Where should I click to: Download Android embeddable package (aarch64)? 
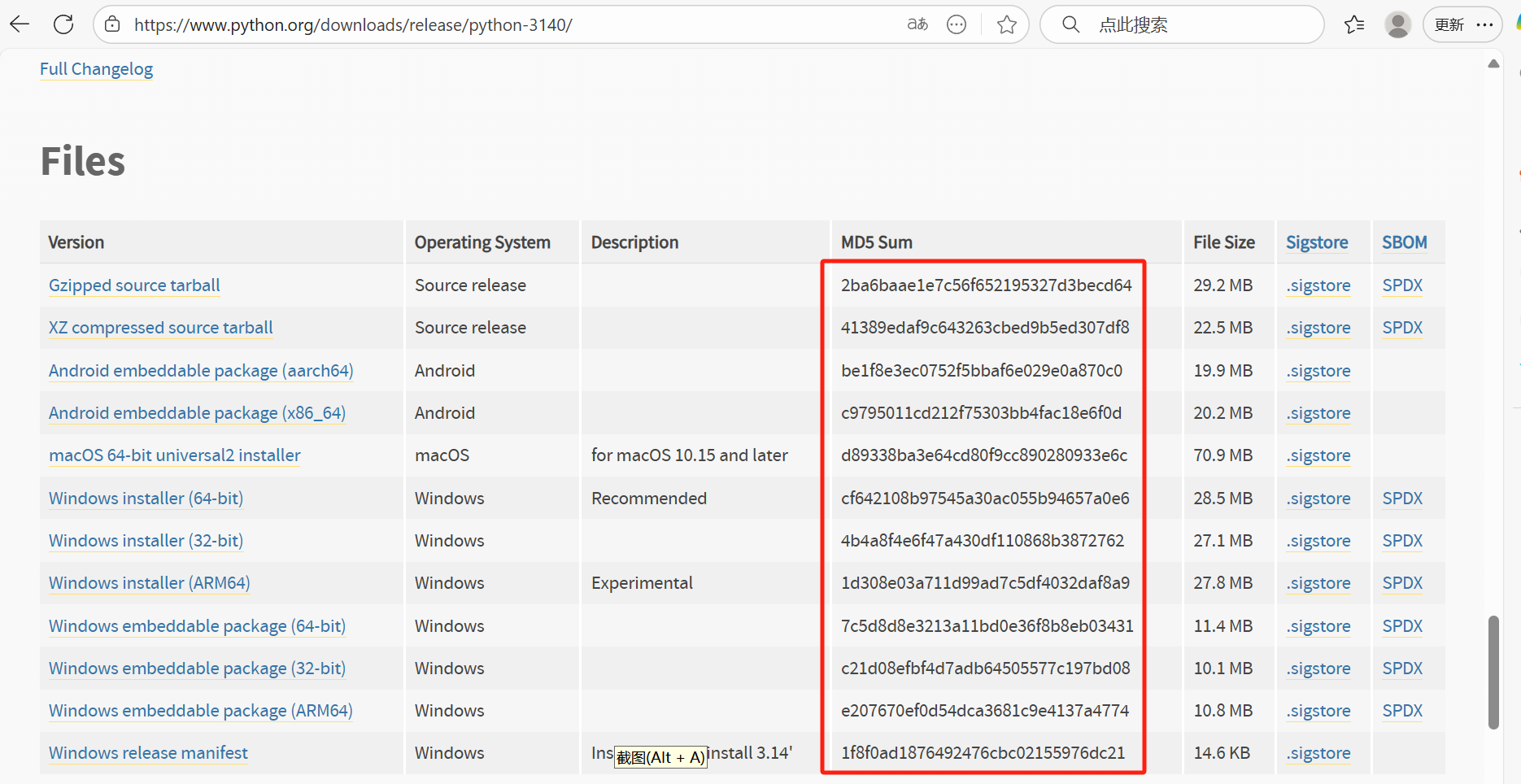[x=201, y=371]
